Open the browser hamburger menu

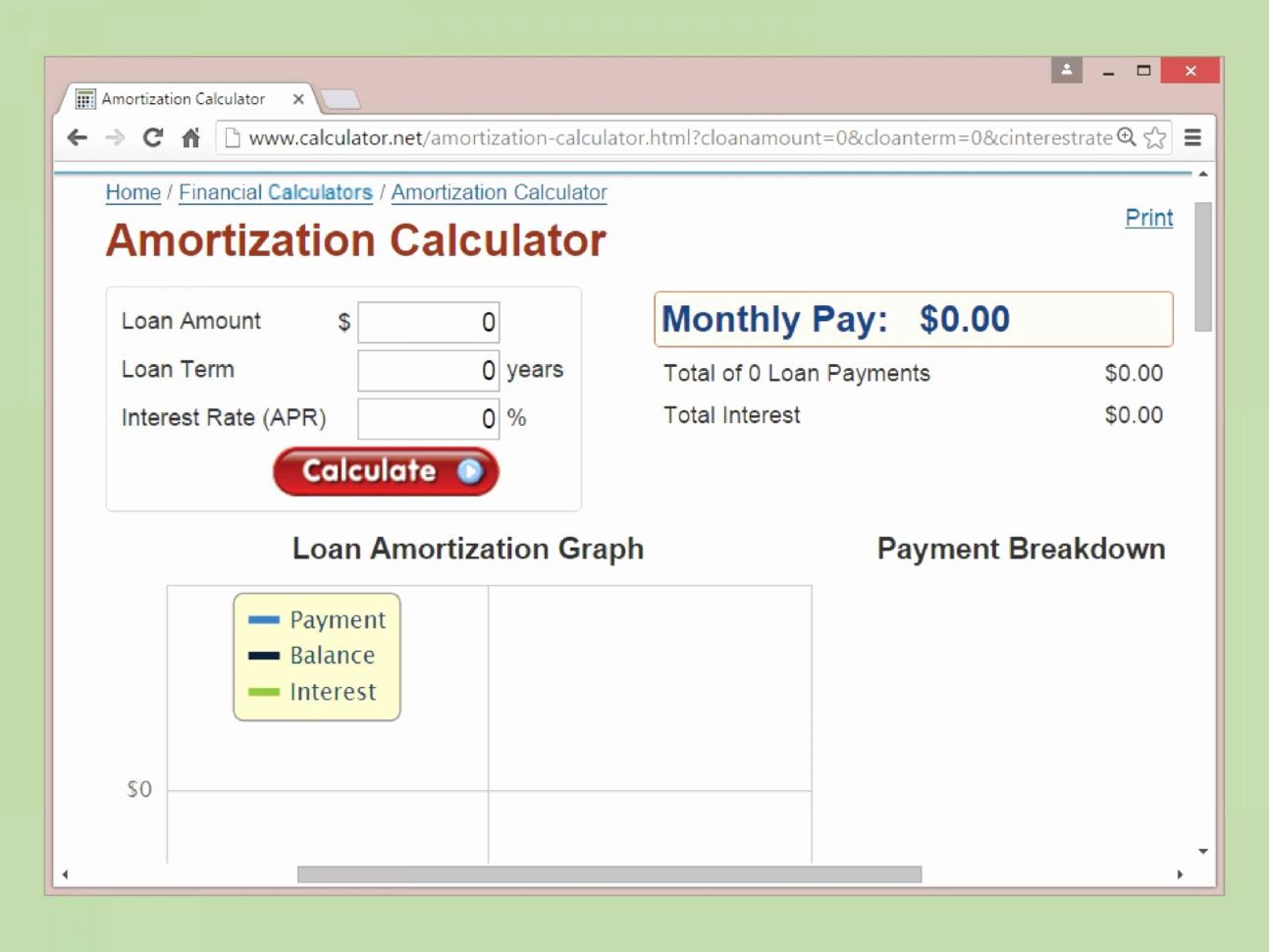click(x=1192, y=137)
